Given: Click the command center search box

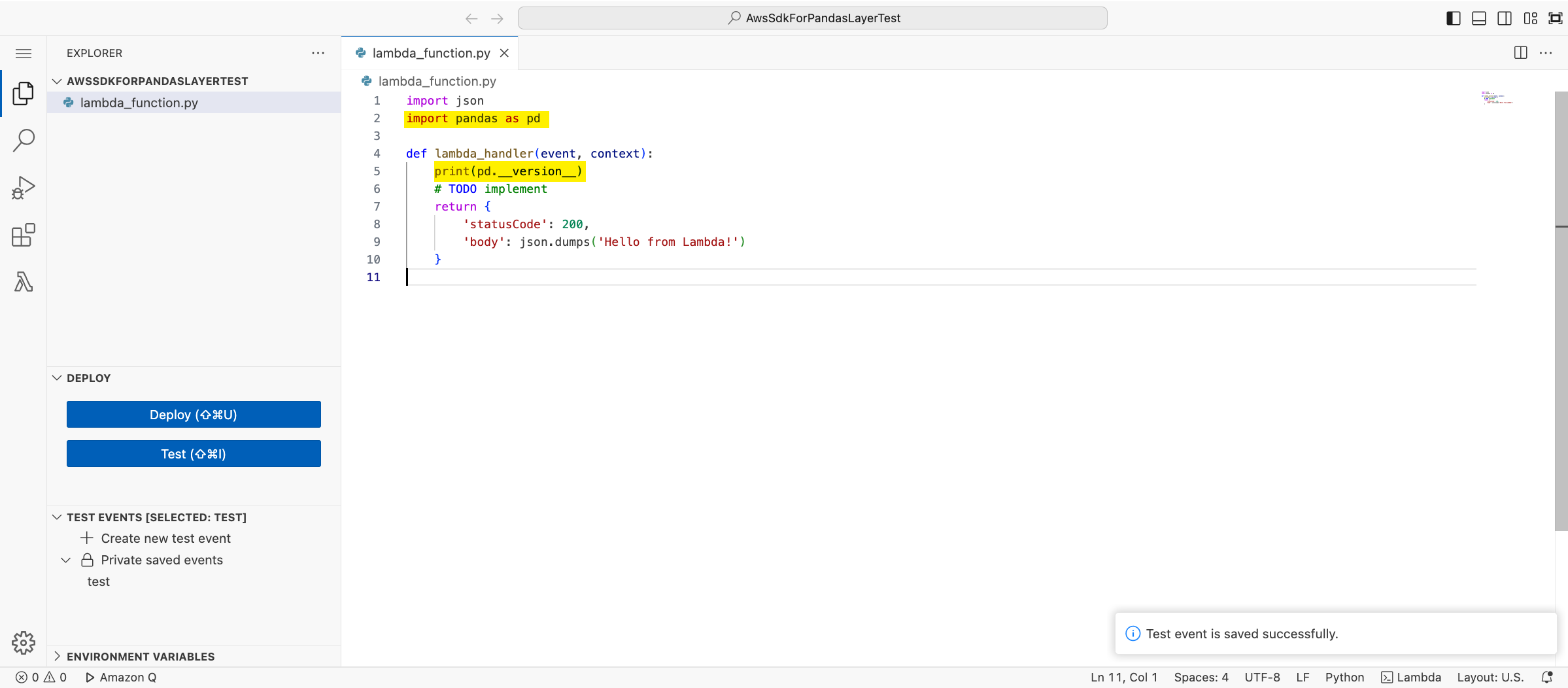Looking at the screenshot, I should (812, 18).
